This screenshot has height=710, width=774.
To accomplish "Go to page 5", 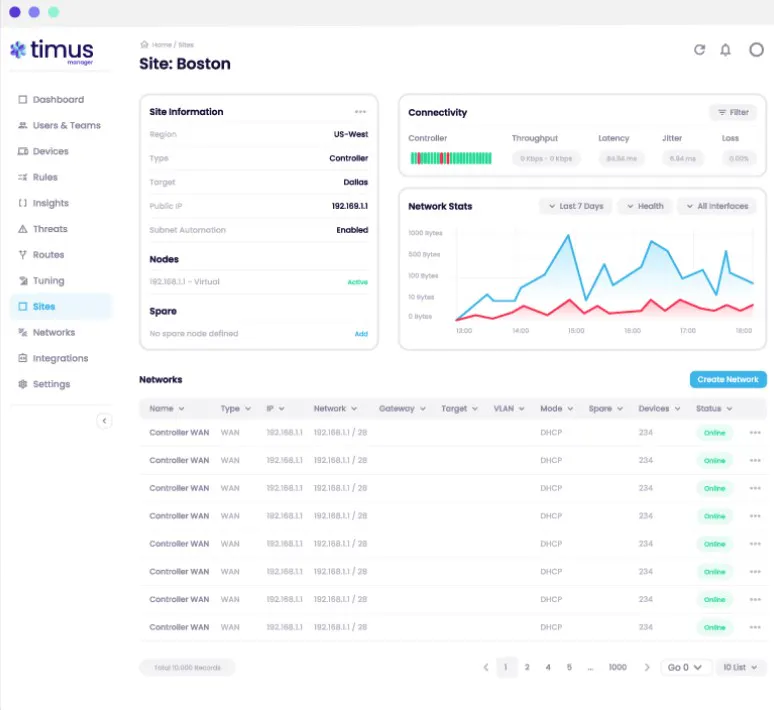I will [x=569, y=668].
